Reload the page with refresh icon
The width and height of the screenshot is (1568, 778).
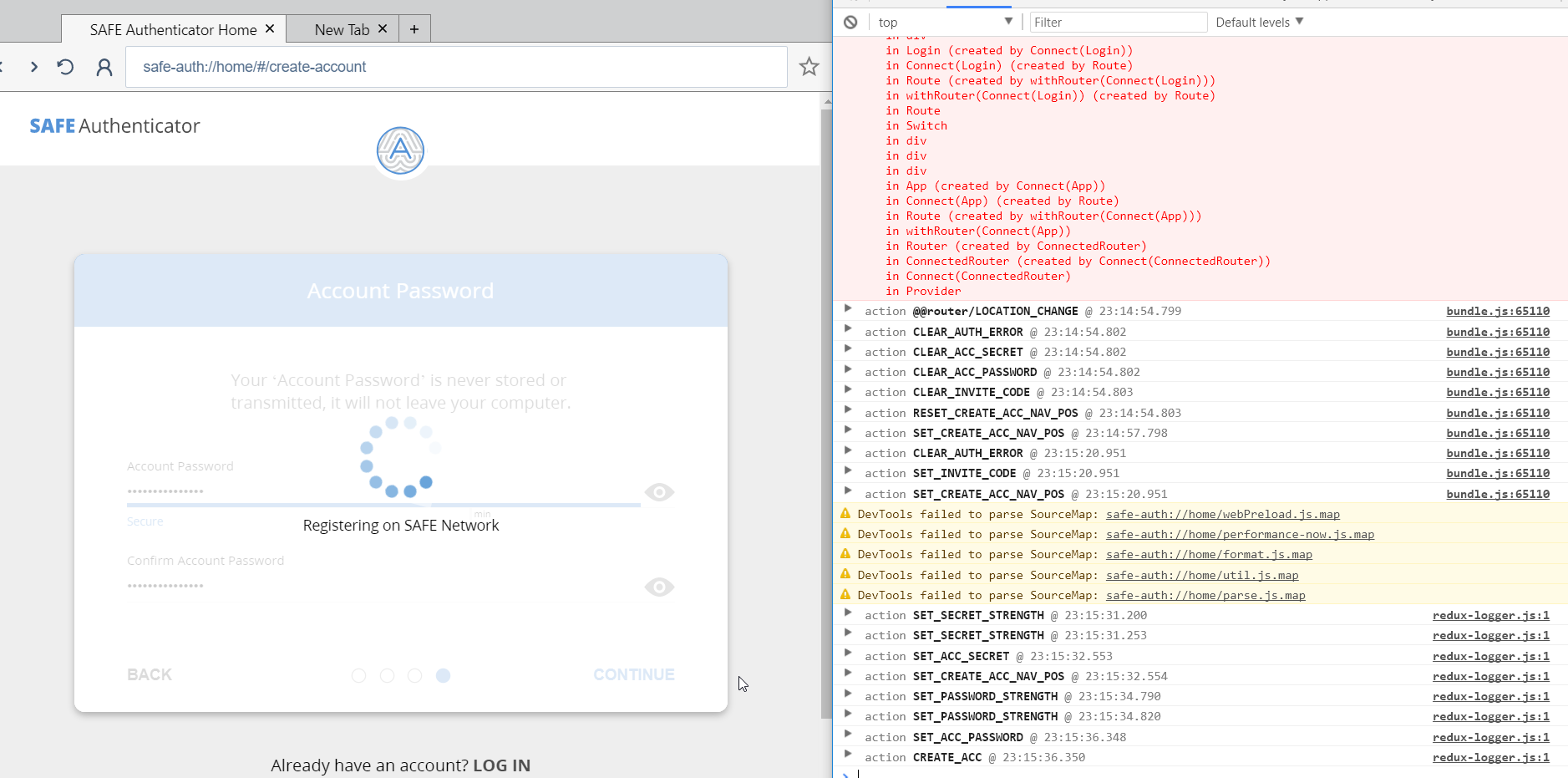pos(65,67)
